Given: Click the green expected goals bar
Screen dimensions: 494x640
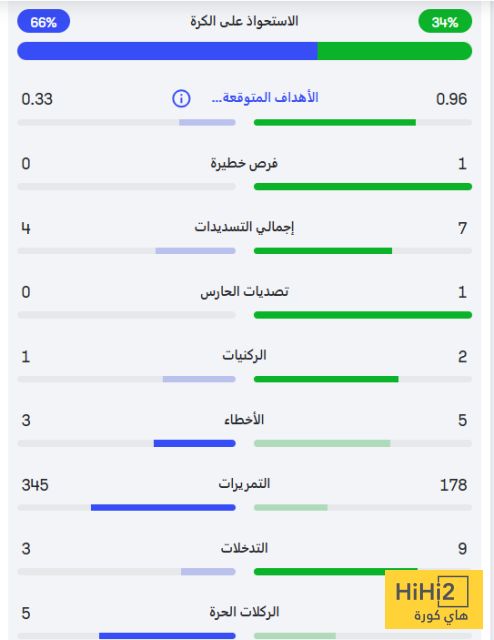Looking at the screenshot, I should [335, 122].
